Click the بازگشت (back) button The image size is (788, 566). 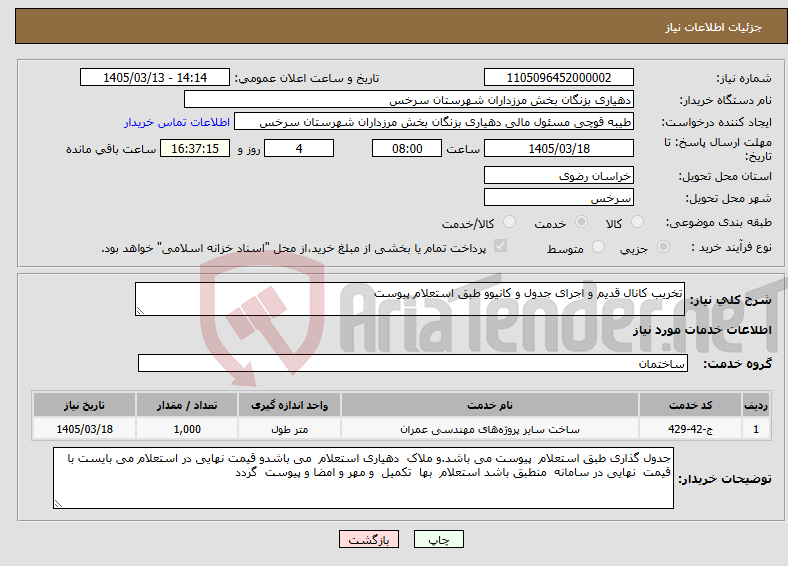[x=369, y=539]
